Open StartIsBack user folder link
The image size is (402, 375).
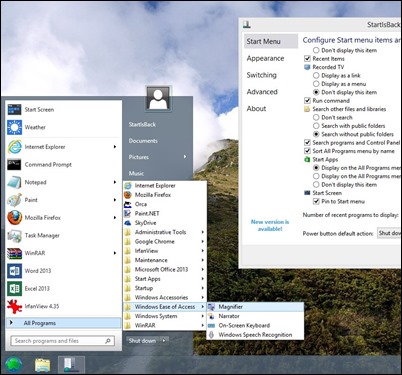click(142, 124)
